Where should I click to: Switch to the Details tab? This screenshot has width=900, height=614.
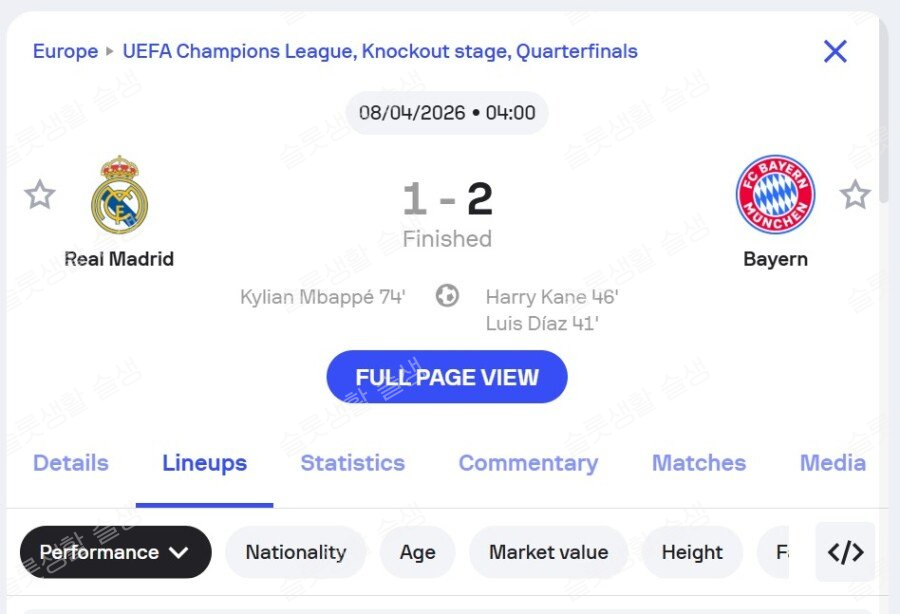point(71,463)
